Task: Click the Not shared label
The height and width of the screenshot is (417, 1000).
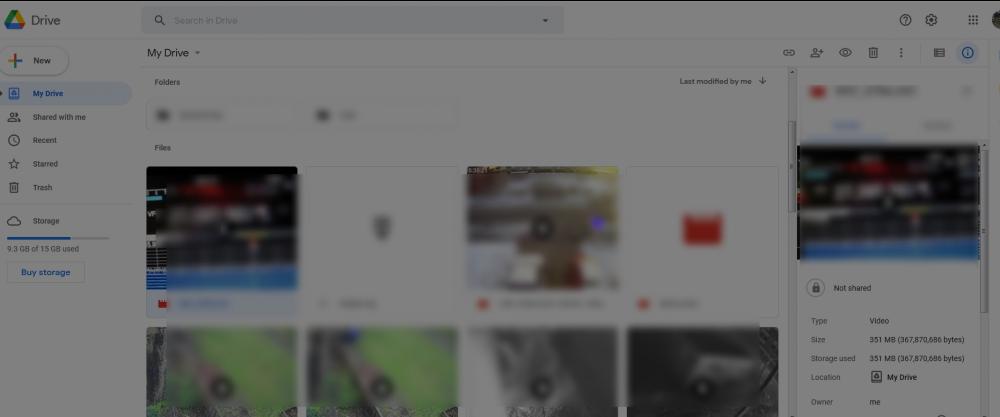Action: click(x=852, y=288)
